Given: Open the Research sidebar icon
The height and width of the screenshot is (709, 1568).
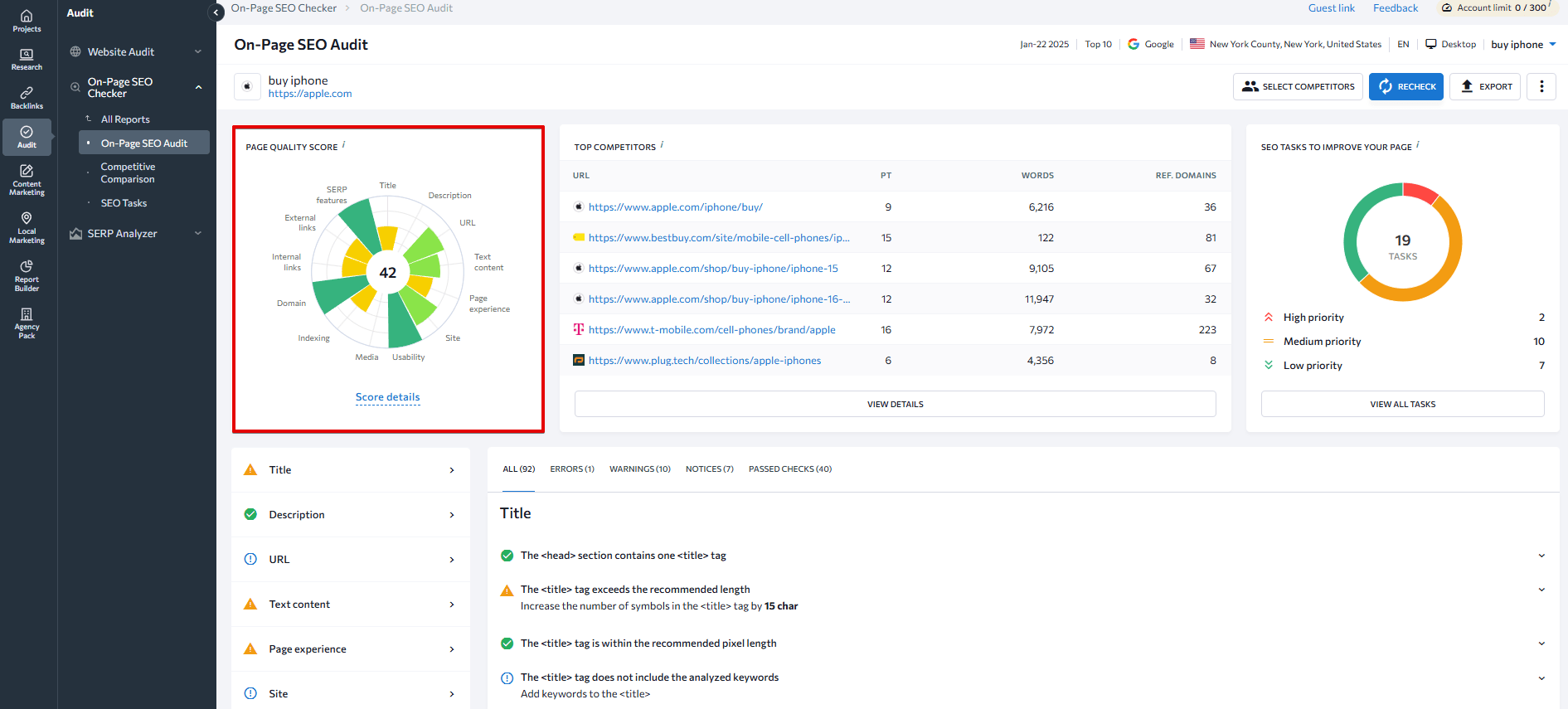Looking at the screenshot, I should [27, 60].
